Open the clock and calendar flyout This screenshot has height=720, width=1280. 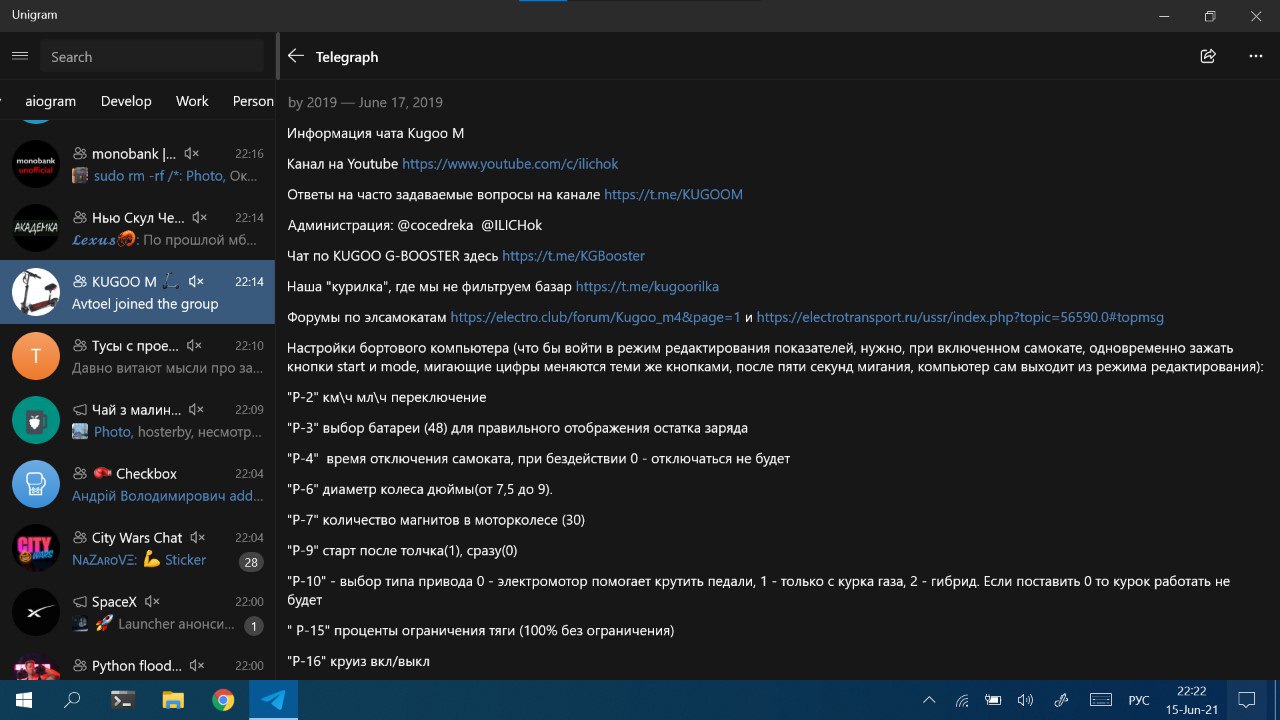[x=1191, y=700]
